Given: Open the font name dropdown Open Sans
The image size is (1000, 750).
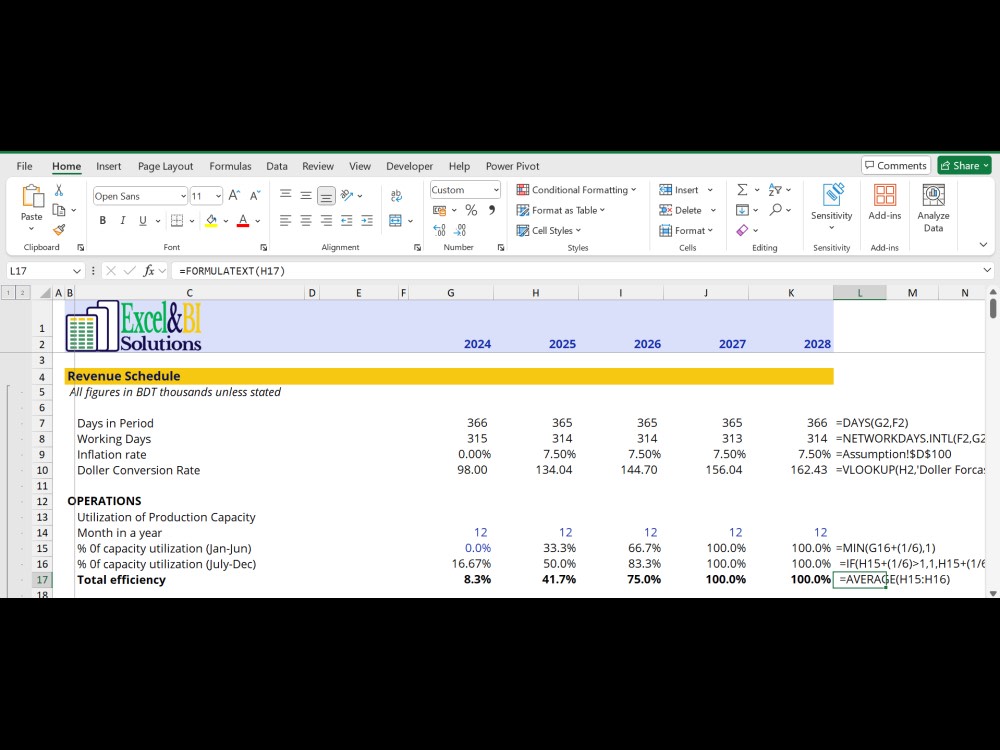Looking at the screenshot, I should tap(182, 196).
